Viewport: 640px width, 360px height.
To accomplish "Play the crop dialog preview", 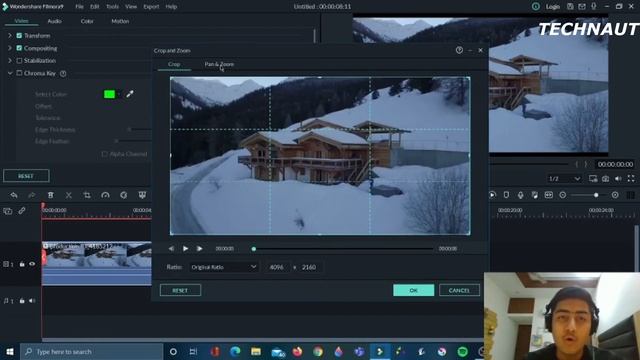I will (x=185, y=248).
